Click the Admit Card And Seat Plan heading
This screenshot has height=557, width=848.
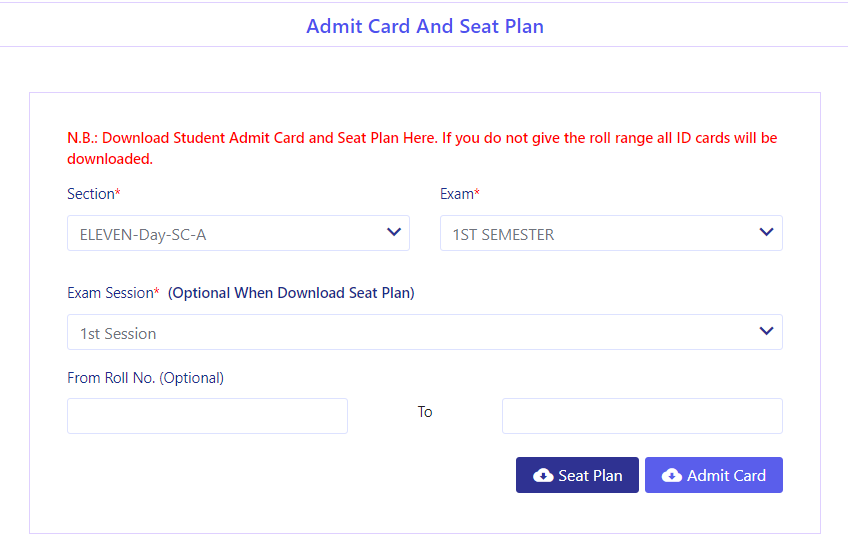pyautogui.click(x=425, y=26)
